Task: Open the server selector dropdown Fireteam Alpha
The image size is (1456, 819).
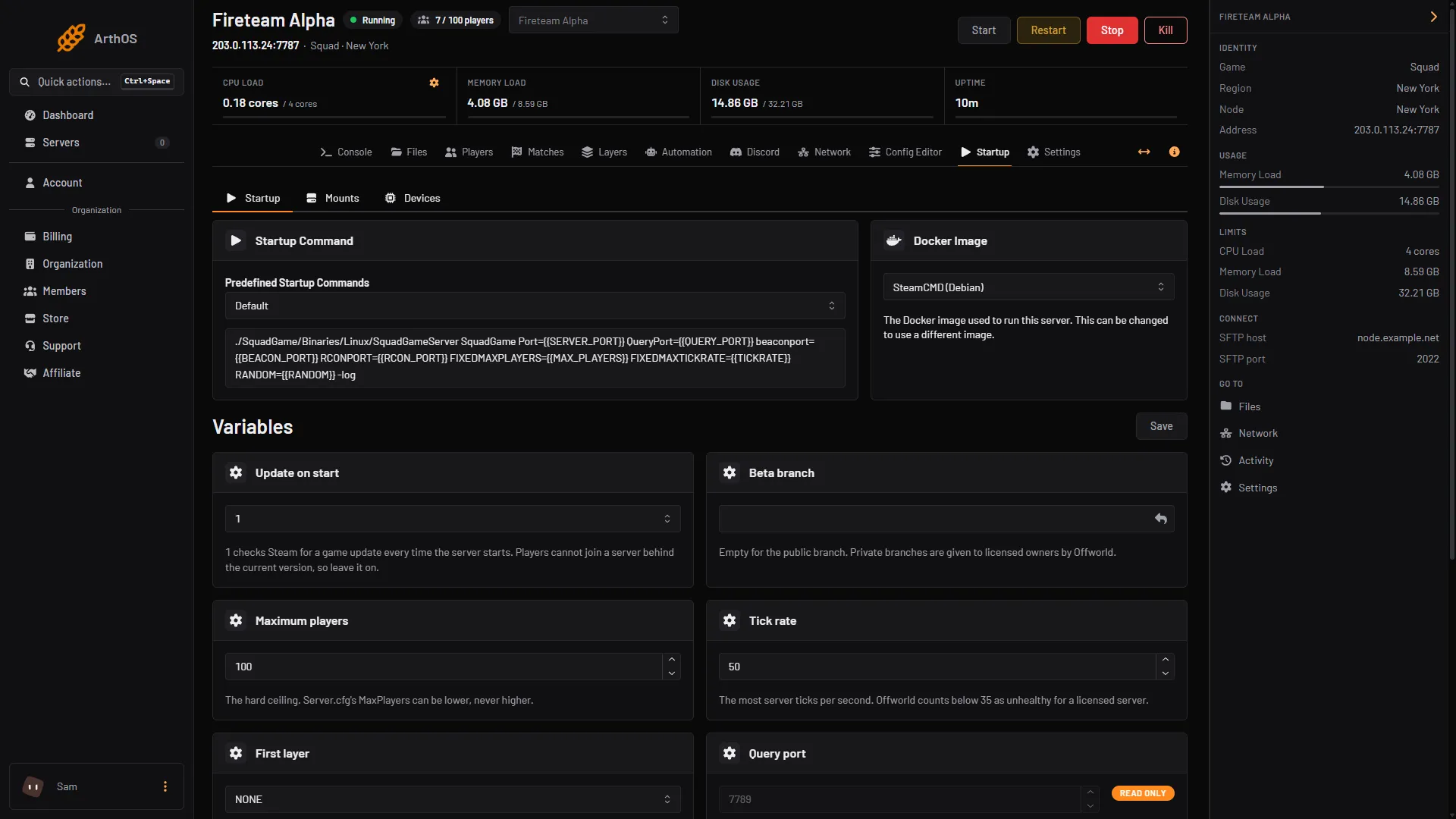Action: point(593,20)
